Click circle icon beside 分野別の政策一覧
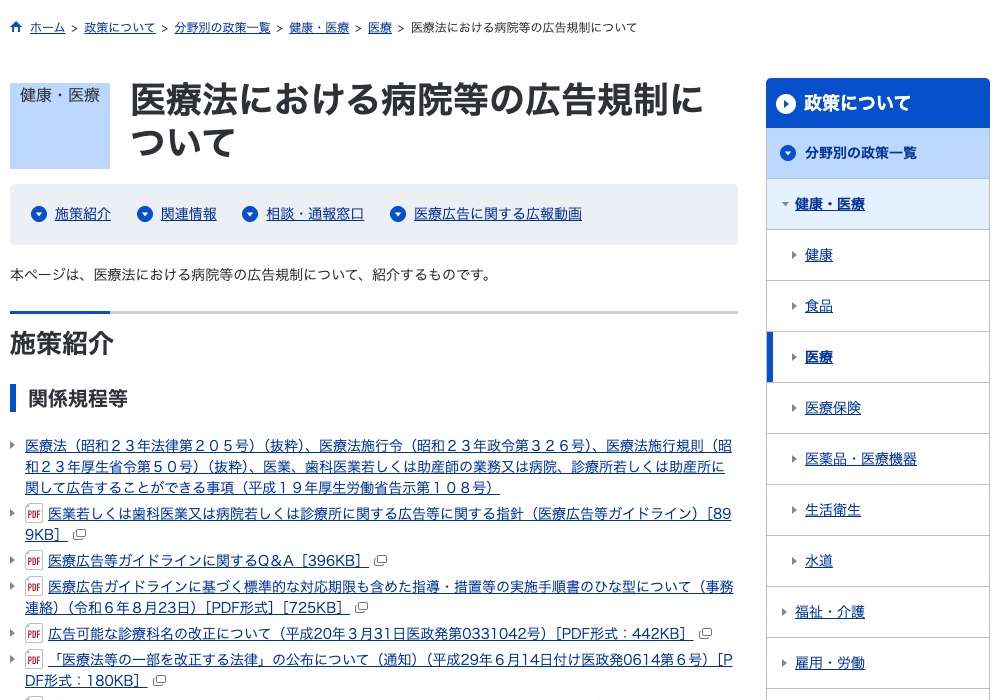 [788, 153]
